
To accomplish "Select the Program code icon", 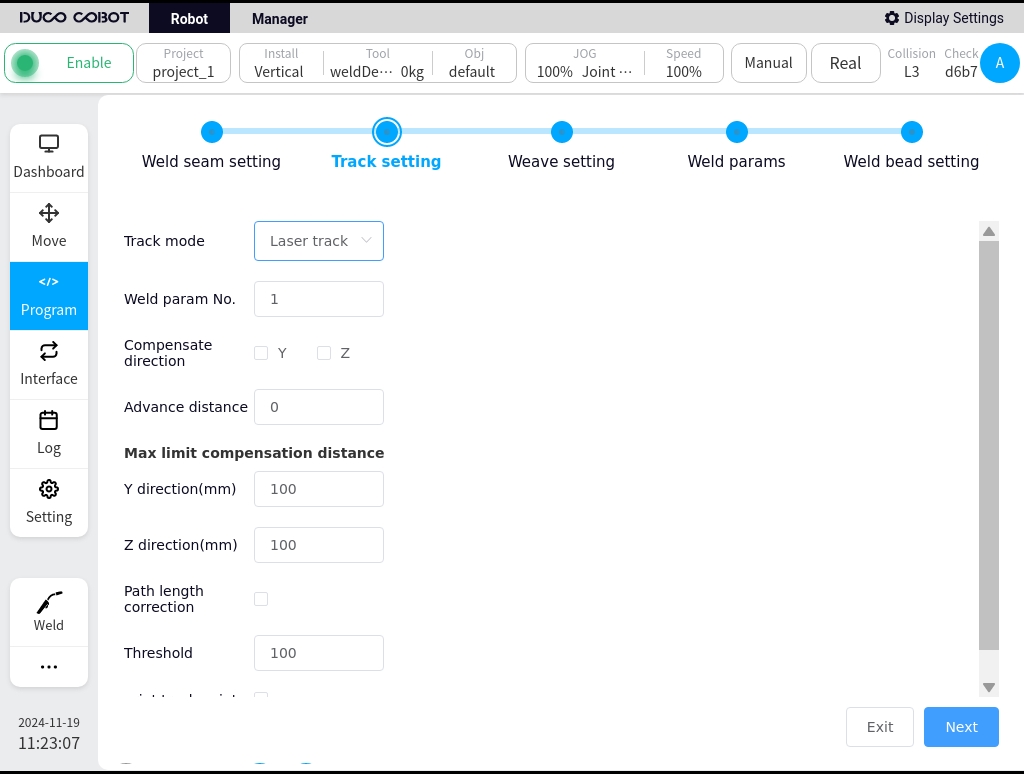I will pyautogui.click(x=49, y=282).
